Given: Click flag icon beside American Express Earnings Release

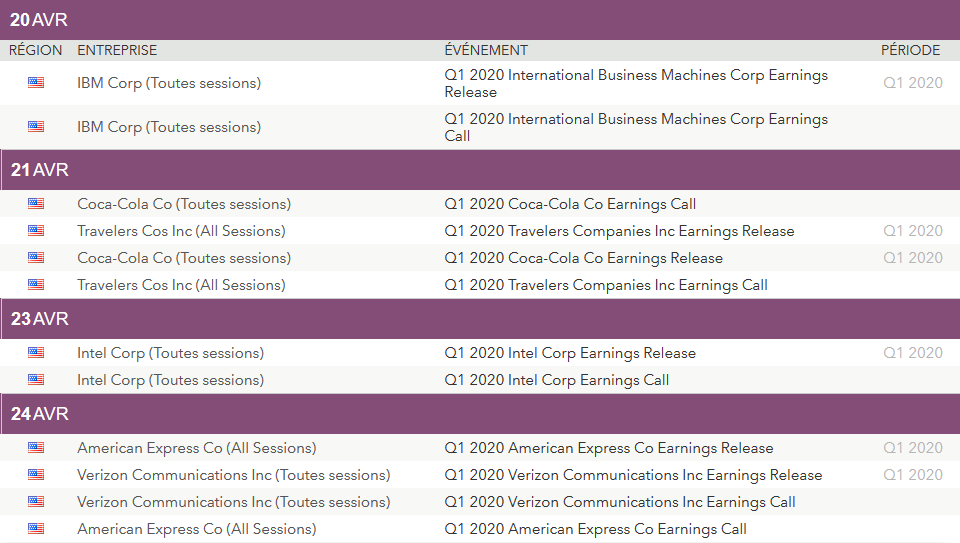Looking at the screenshot, I should point(36,448).
